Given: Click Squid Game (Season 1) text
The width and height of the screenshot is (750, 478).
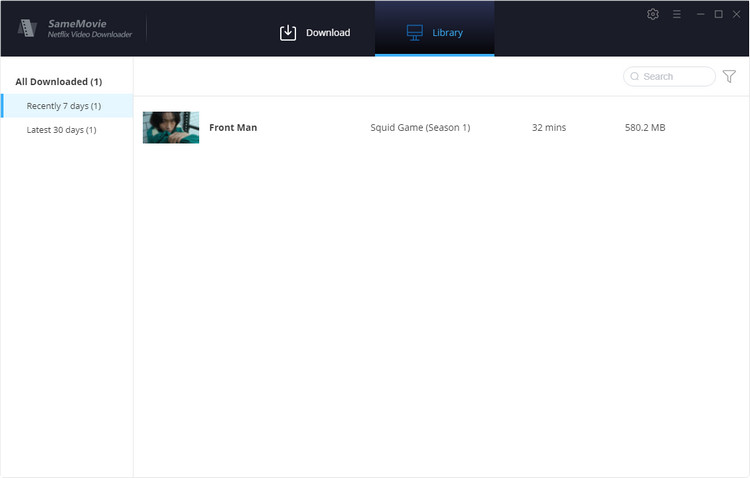Looking at the screenshot, I should 420,128.
